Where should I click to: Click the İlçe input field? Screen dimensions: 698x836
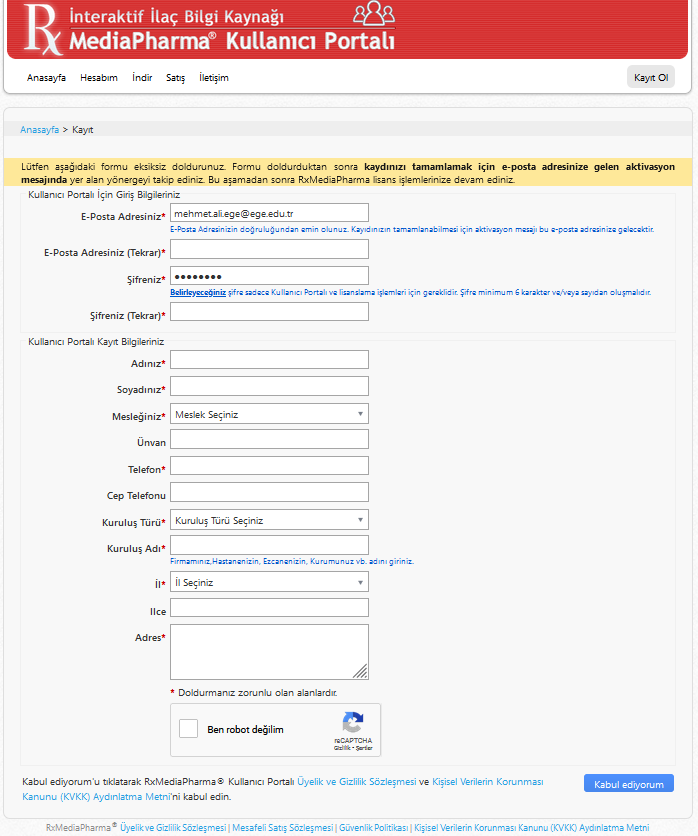click(x=269, y=608)
